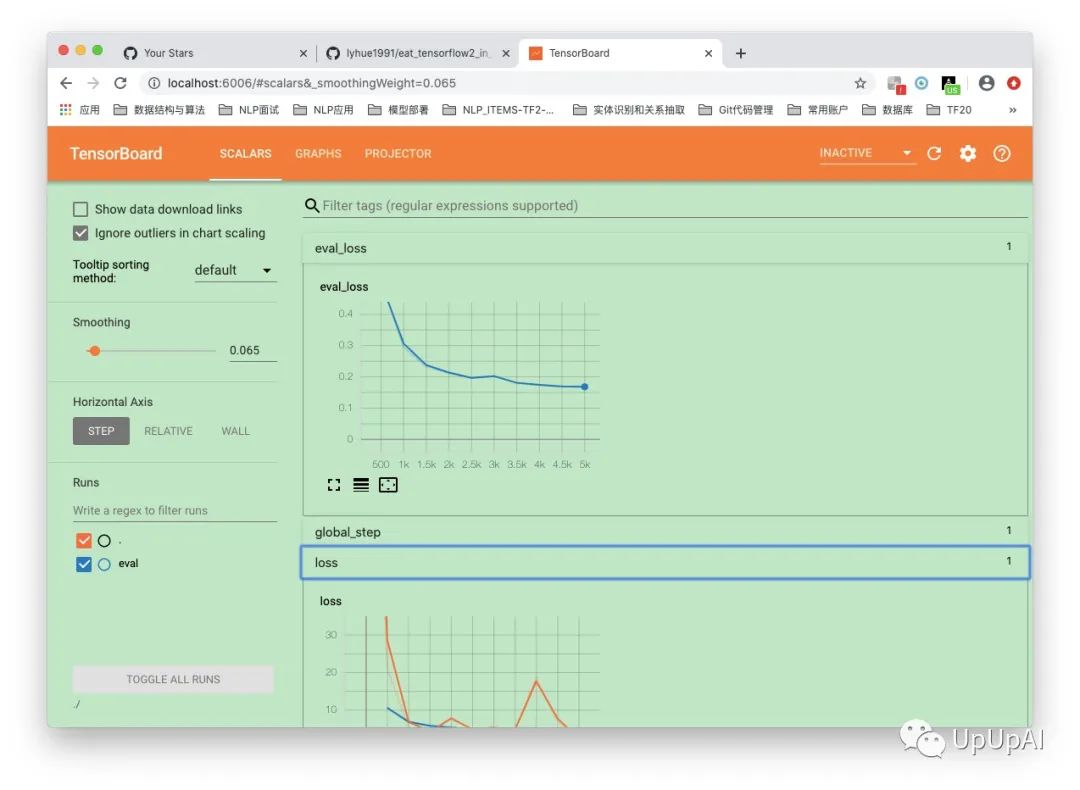Click the TensorBoard reload data icon
1080x790 pixels.
click(934, 154)
